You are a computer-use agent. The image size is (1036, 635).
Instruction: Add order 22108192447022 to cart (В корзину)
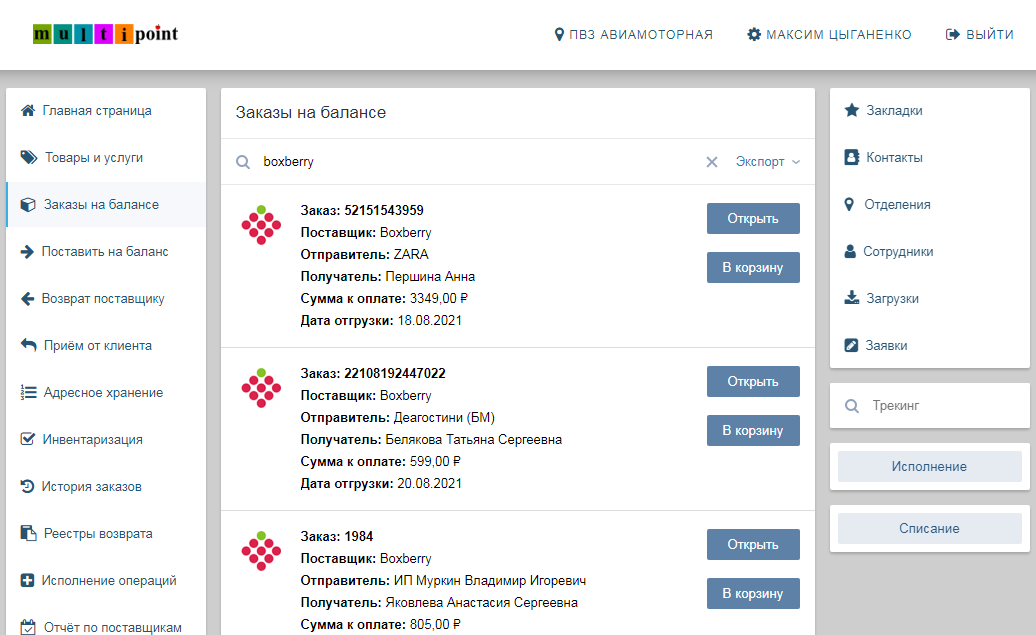[x=753, y=431]
